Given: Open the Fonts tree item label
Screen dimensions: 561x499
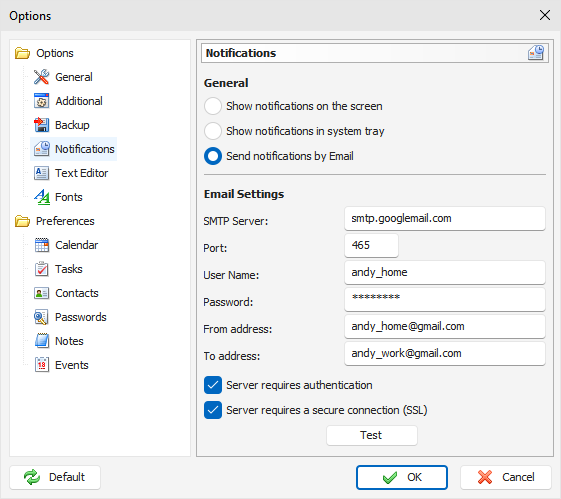Looking at the screenshot, I should point(69,197).
